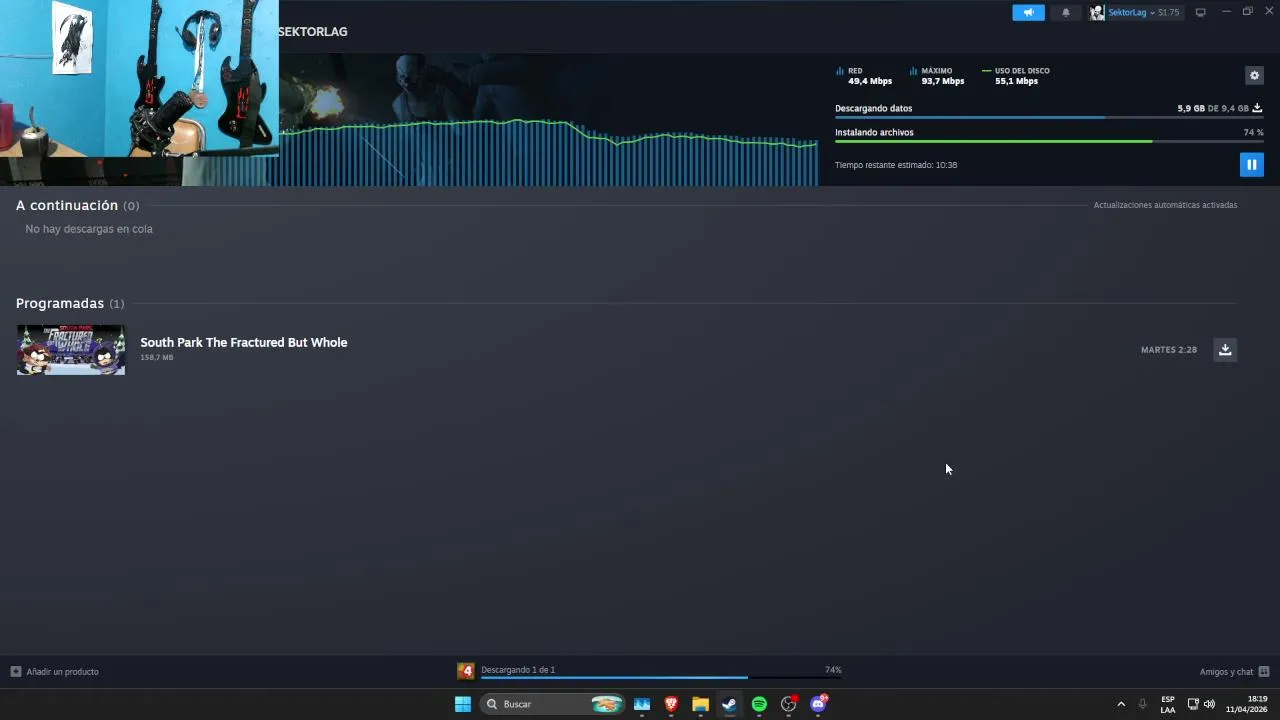
Task: Open volume control in system tray
Action: (x=1210, y=704)
